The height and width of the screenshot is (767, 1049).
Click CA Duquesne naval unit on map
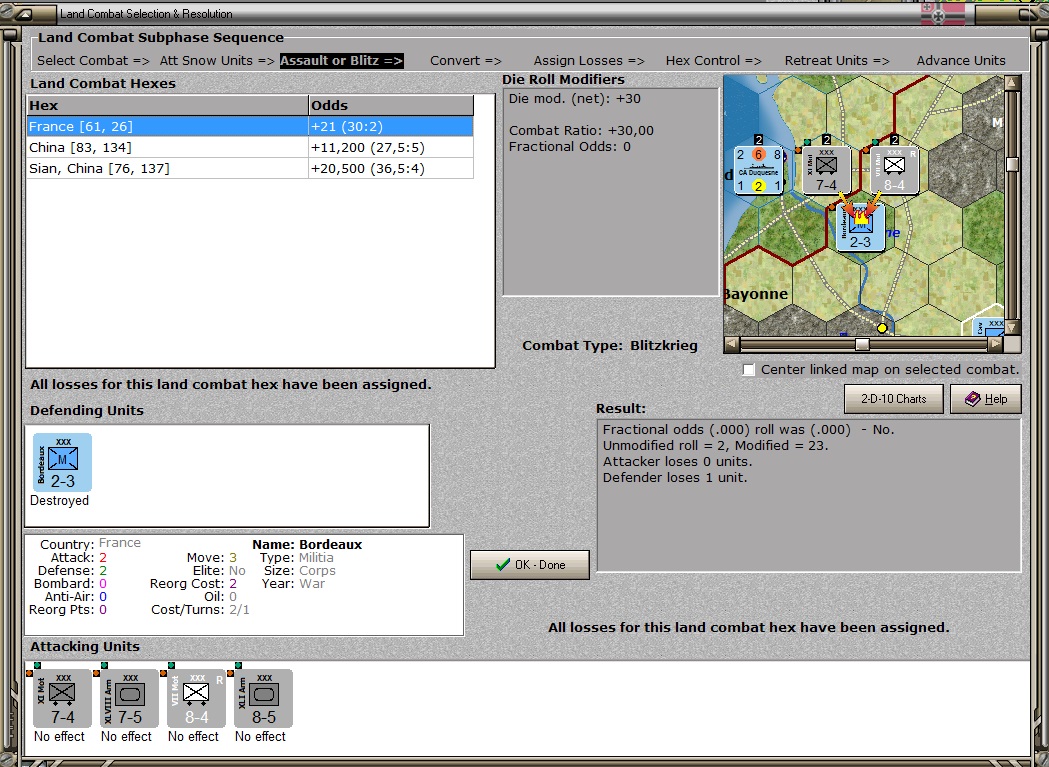[759, 170]
